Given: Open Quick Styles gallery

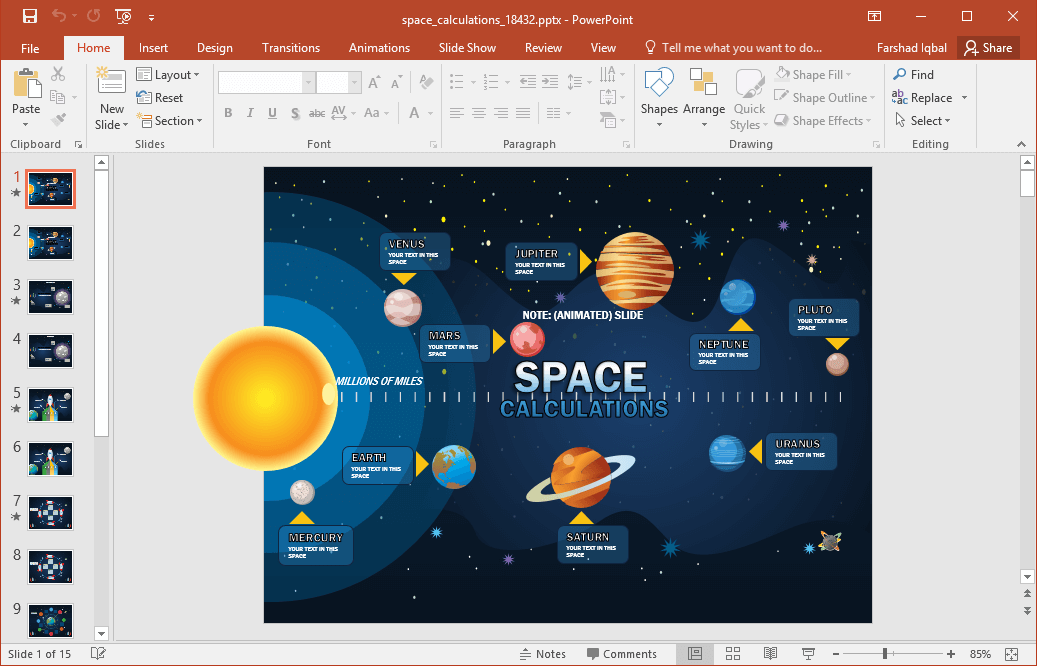Looking at the screenshot, I should [749, 99].
